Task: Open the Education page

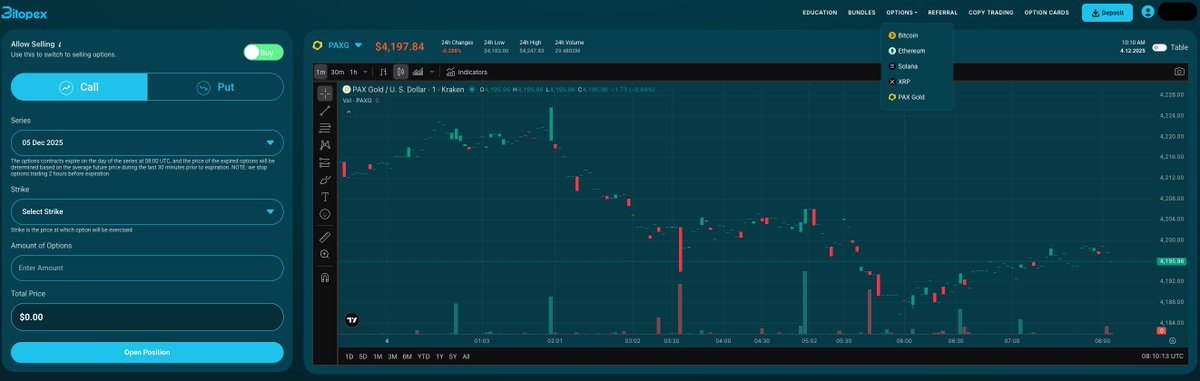Action: click(819, 13)
